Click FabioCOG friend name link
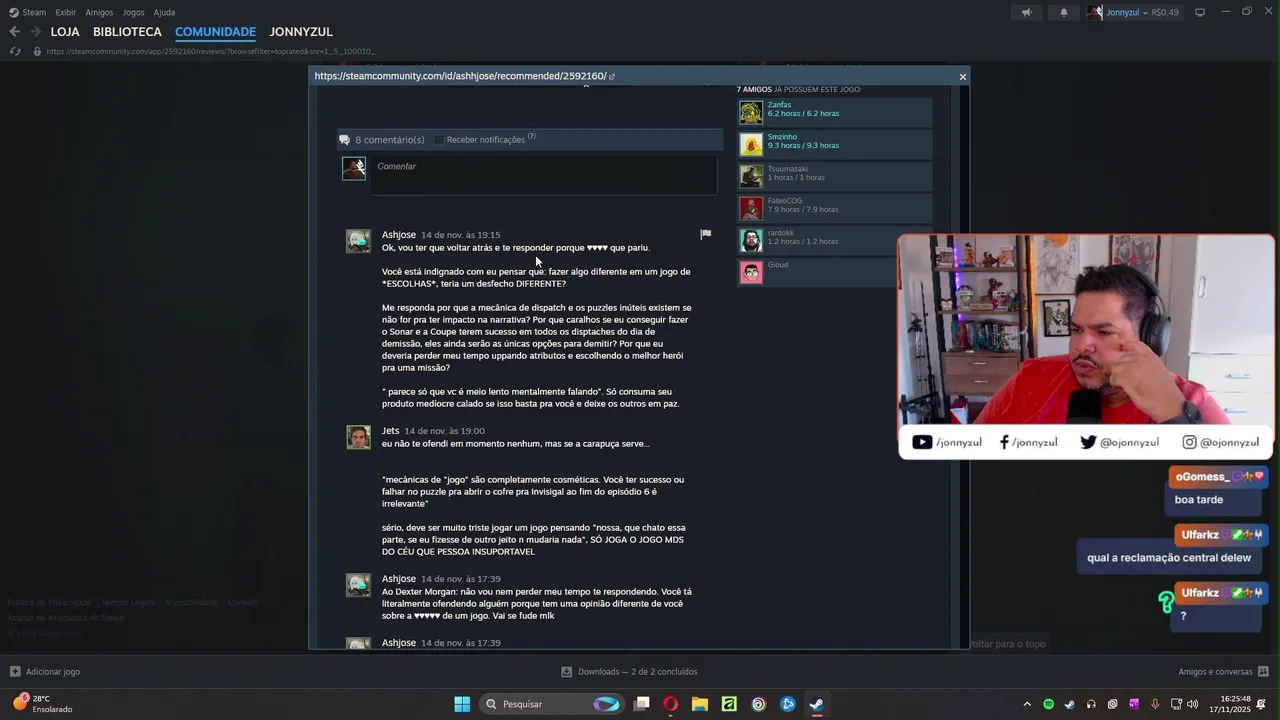This screenshot has width=1280, height=720. [x=785, y=201]
